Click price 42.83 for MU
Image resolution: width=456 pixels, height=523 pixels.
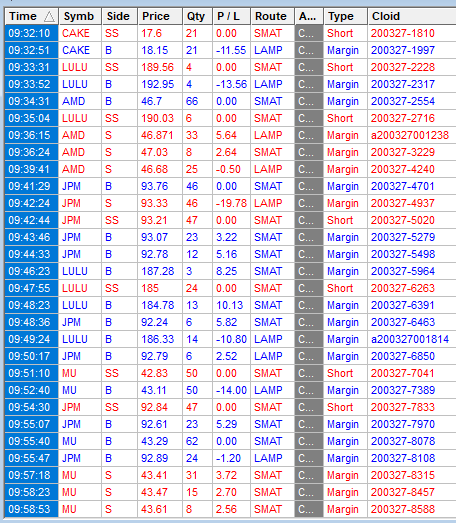[154, 374]
